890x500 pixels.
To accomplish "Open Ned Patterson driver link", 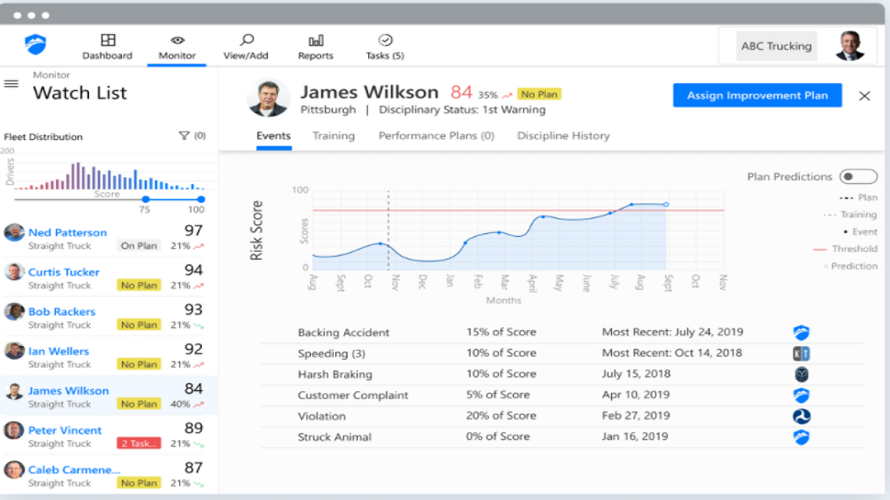I will coord(68,232).
